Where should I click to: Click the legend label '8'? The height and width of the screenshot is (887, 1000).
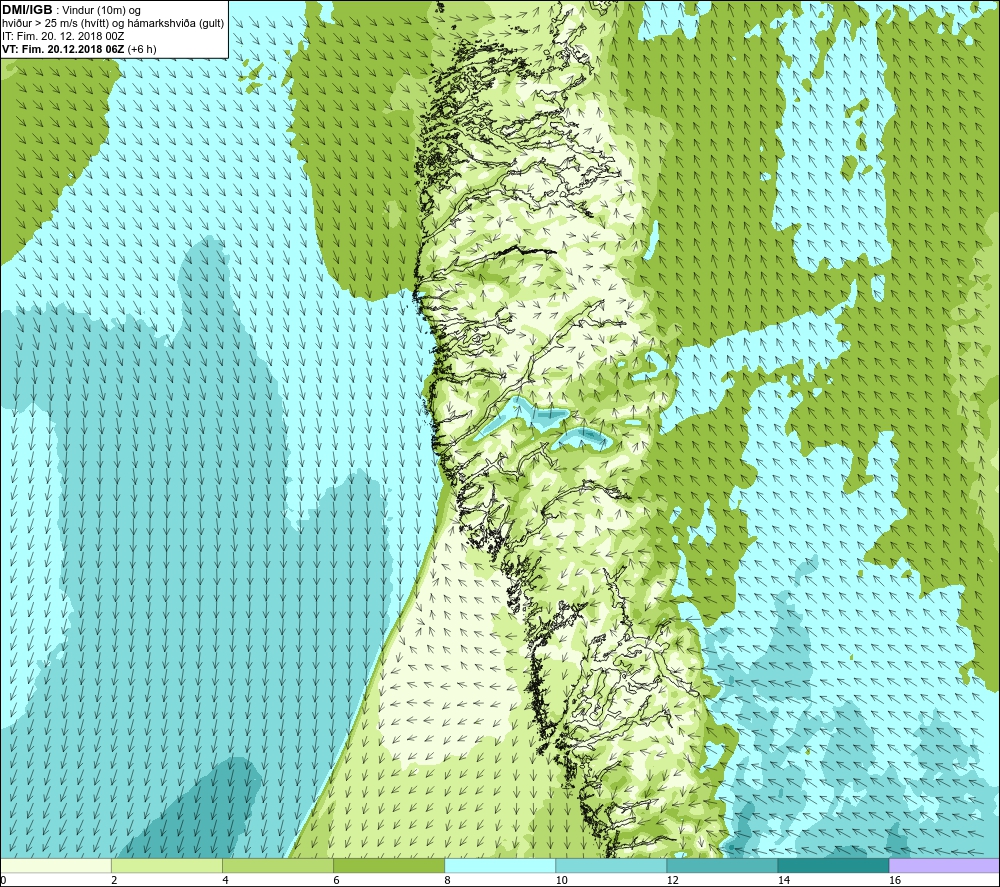tap(448, 881)
